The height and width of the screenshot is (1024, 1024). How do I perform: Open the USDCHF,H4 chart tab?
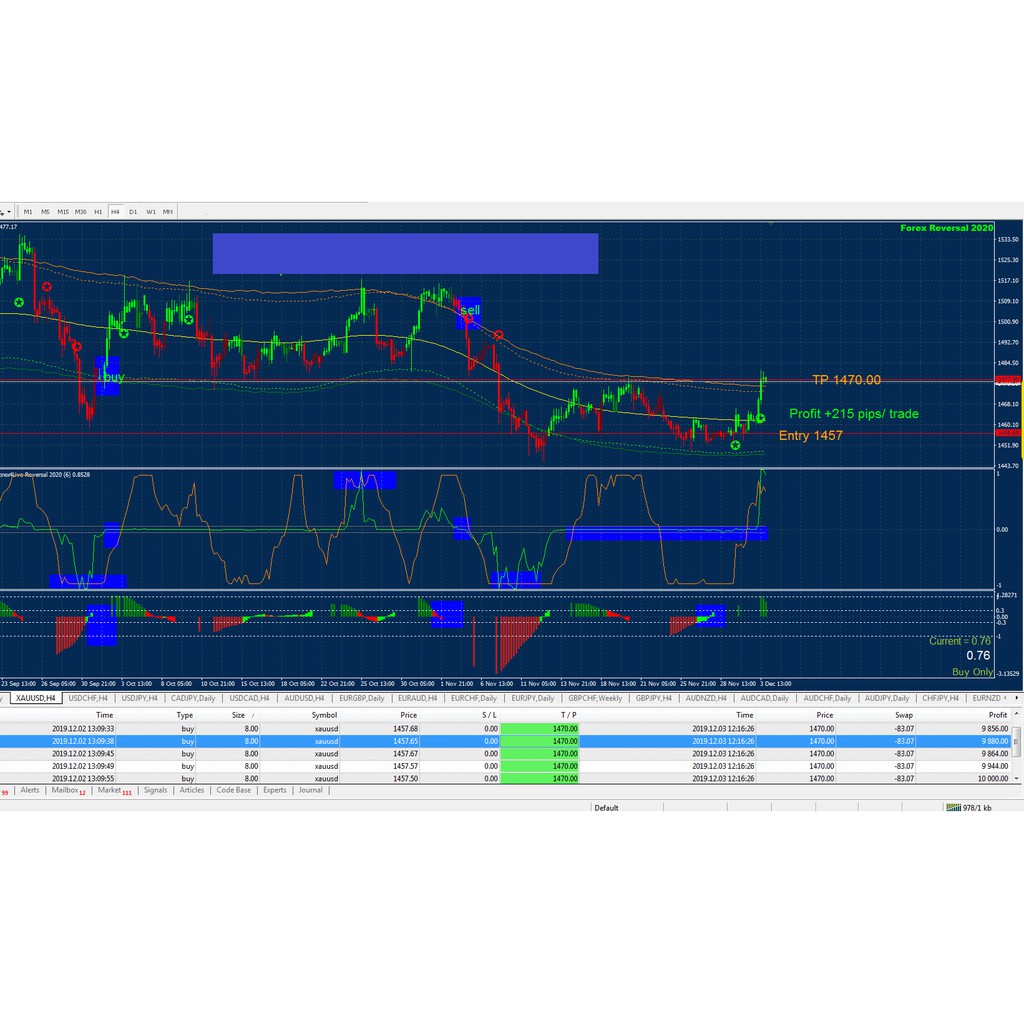click(x=88, y=698)
